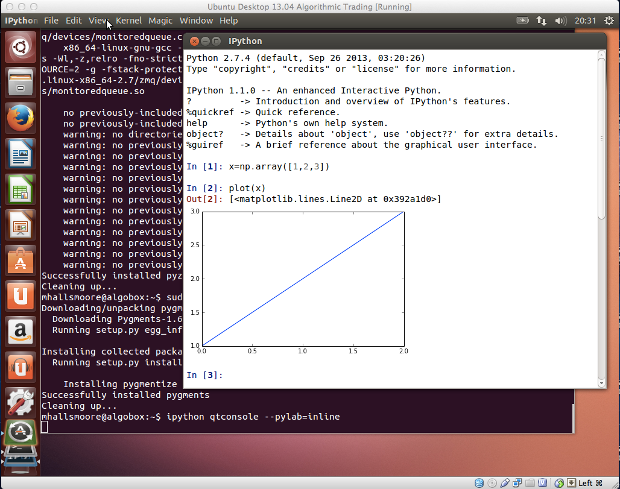Click terminal line 'ipython qtconsole --pylab=inline'
This screenshot has height=489, width=620.
click(253, 417)
